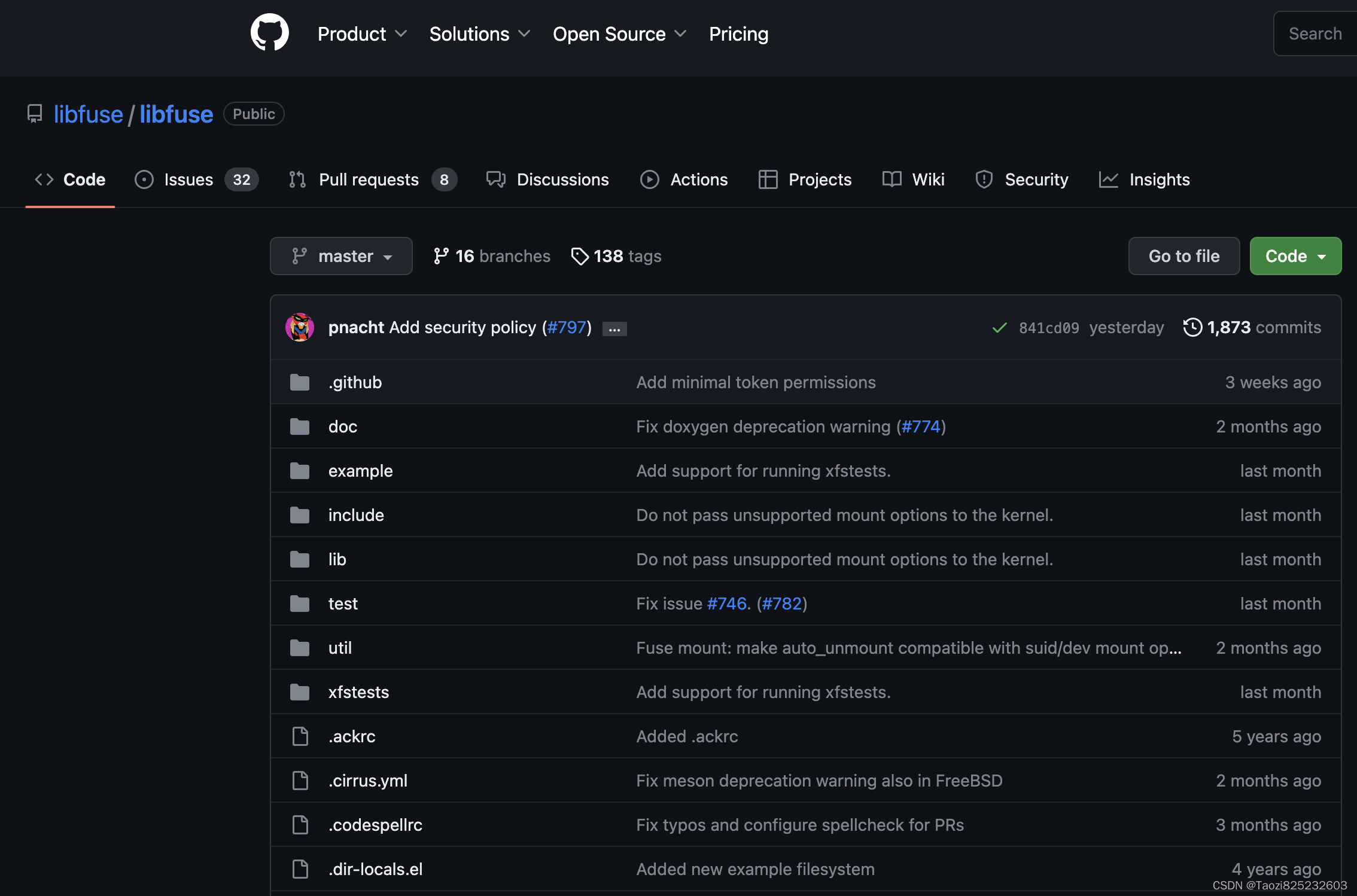
Task: Open #782 link in test row
Action: (781, 604)
